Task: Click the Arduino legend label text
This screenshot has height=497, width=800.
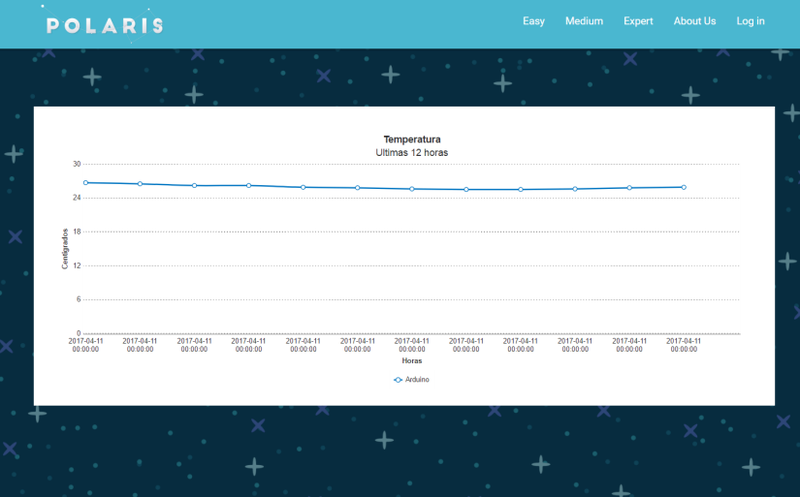Action: pyautogui.click(x=417, y=380)
